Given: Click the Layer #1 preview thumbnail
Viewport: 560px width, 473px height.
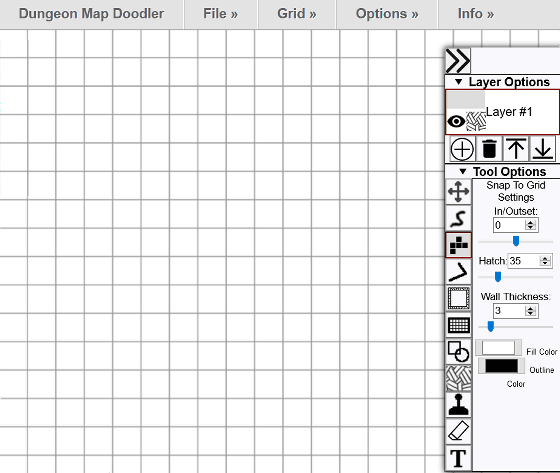Looking at the screenshot, I should point(466,100).
